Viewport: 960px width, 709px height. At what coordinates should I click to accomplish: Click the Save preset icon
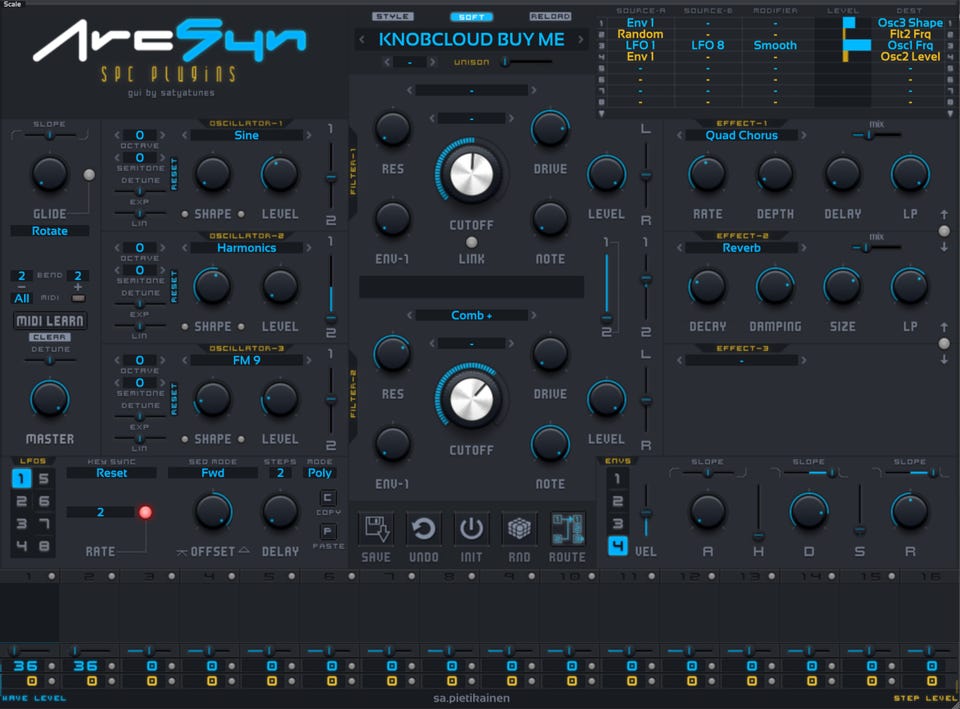376,528
